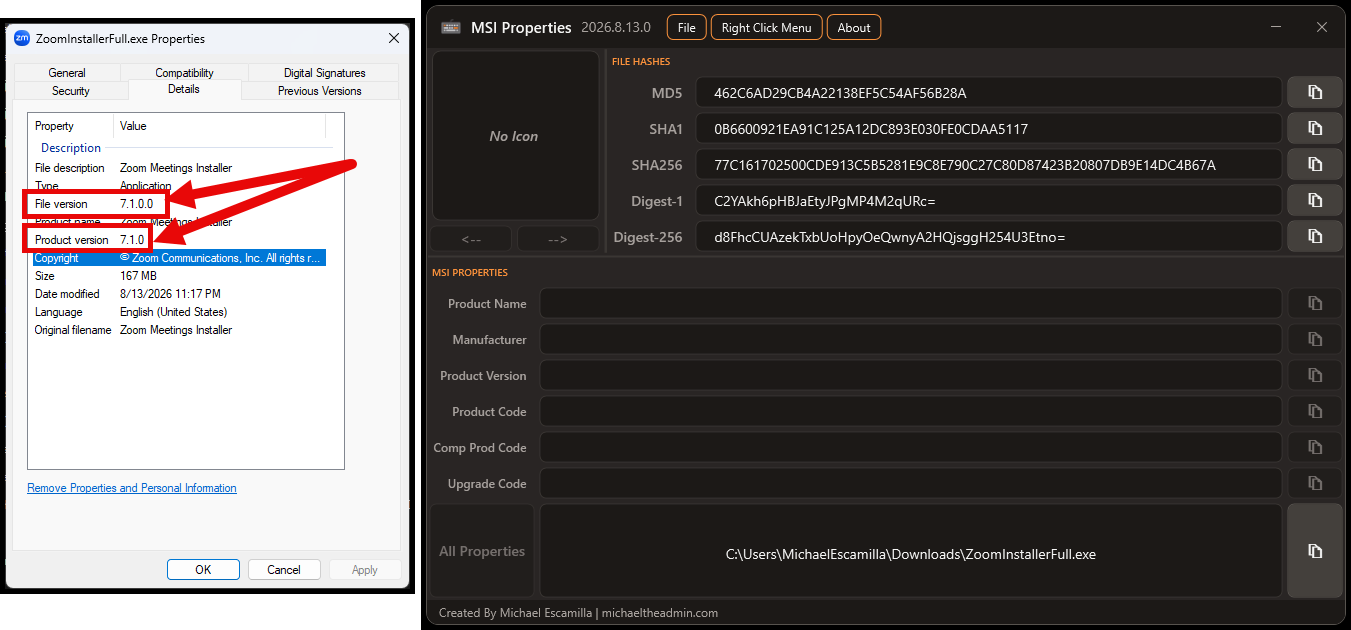1351x630 pixels.
Task: Copy the Comp Prod Code field
Action: (x=1314, y=447)
